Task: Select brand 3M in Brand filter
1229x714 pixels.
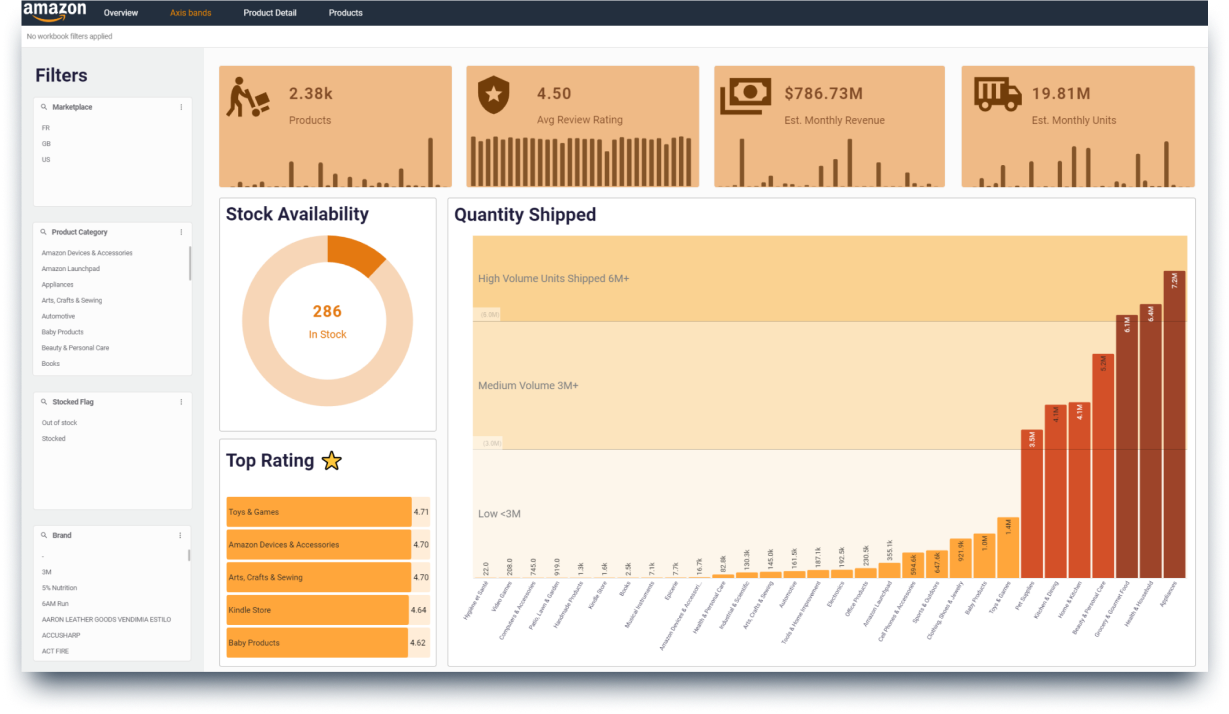Action: tap(46, 572)
